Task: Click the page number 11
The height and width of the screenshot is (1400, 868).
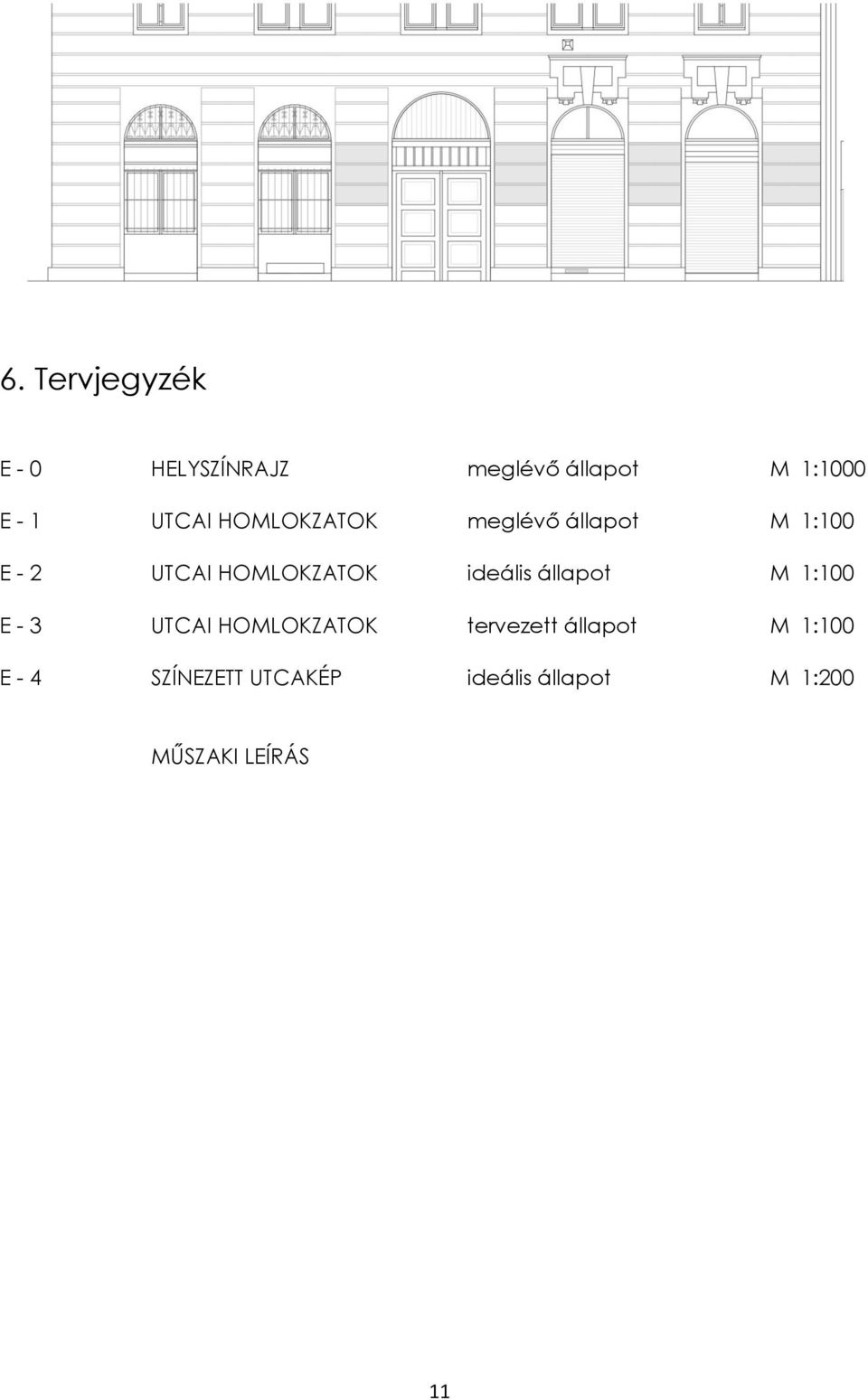Action: [x=439, y=1392]
